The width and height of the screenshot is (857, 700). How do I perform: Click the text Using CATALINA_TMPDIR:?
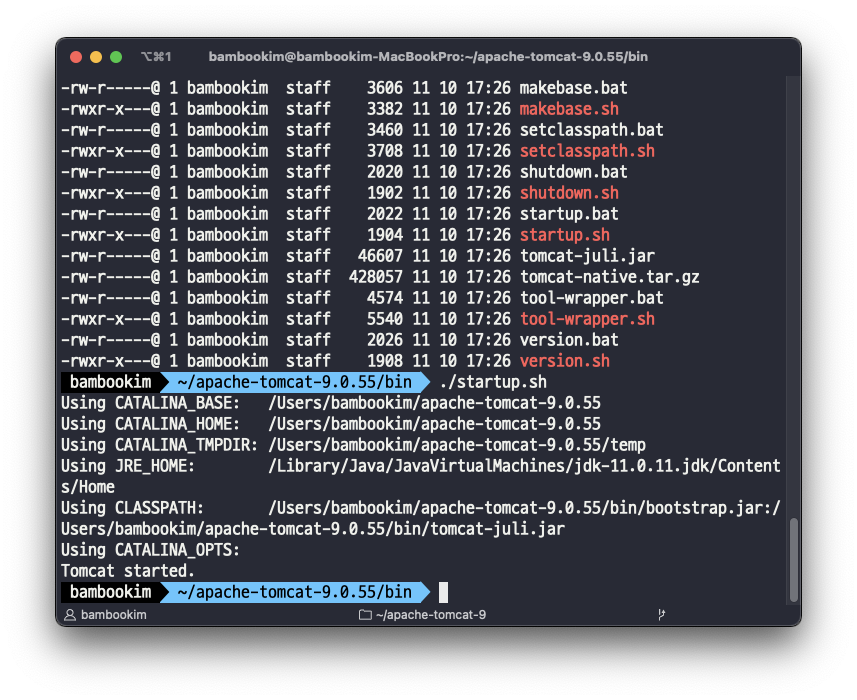click(159, 445)
